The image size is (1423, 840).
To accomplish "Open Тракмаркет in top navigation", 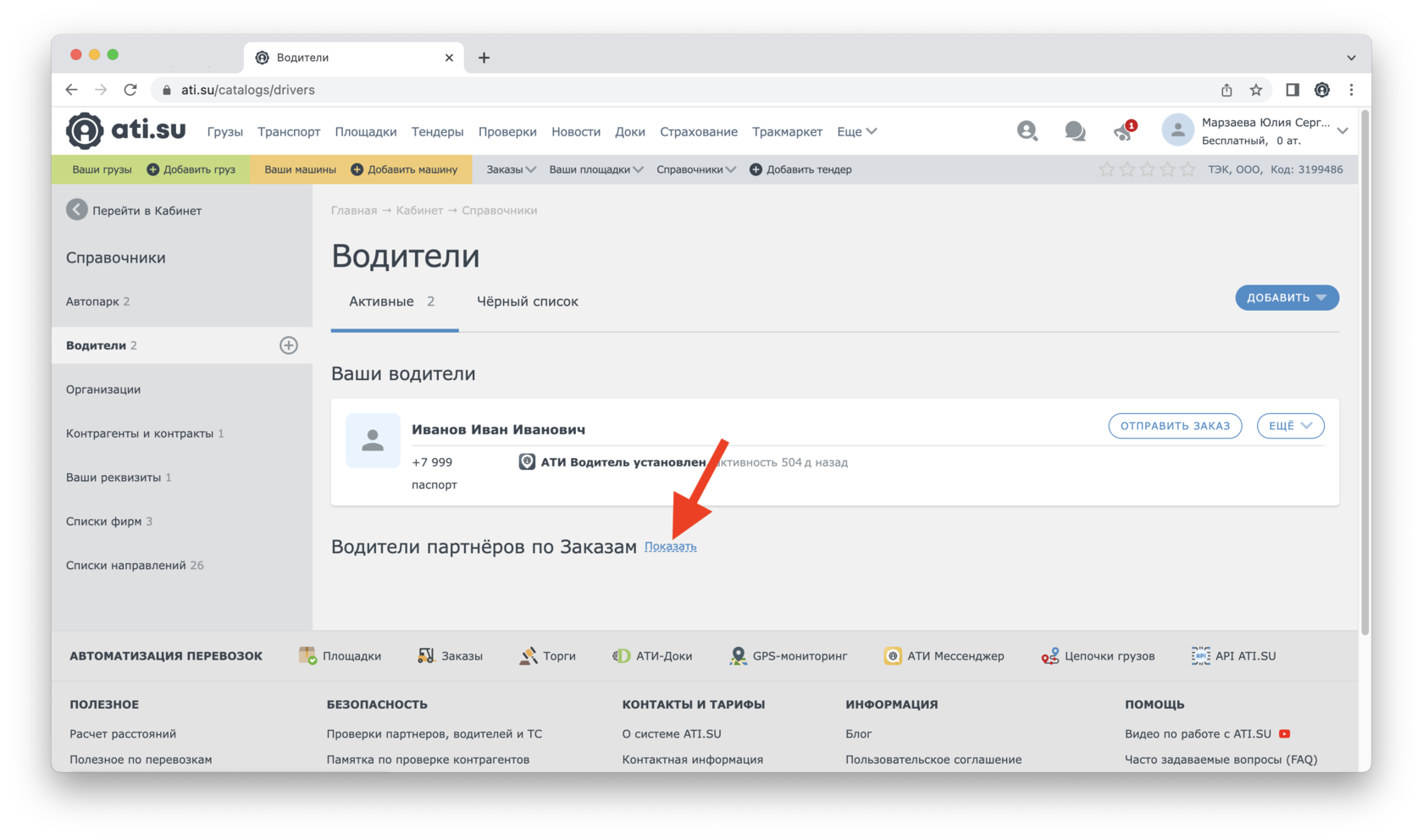I will coord(787,131).
